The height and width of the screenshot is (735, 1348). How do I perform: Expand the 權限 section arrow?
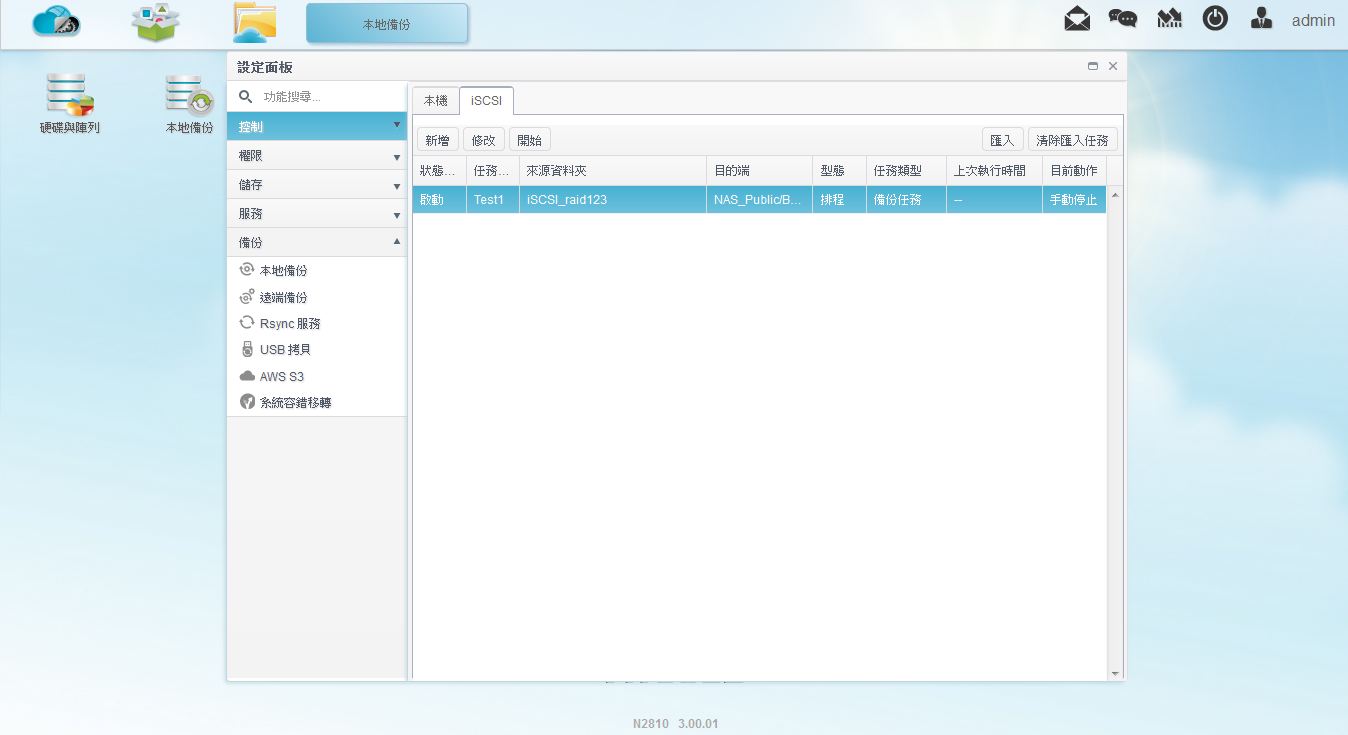tap(397, 157)
